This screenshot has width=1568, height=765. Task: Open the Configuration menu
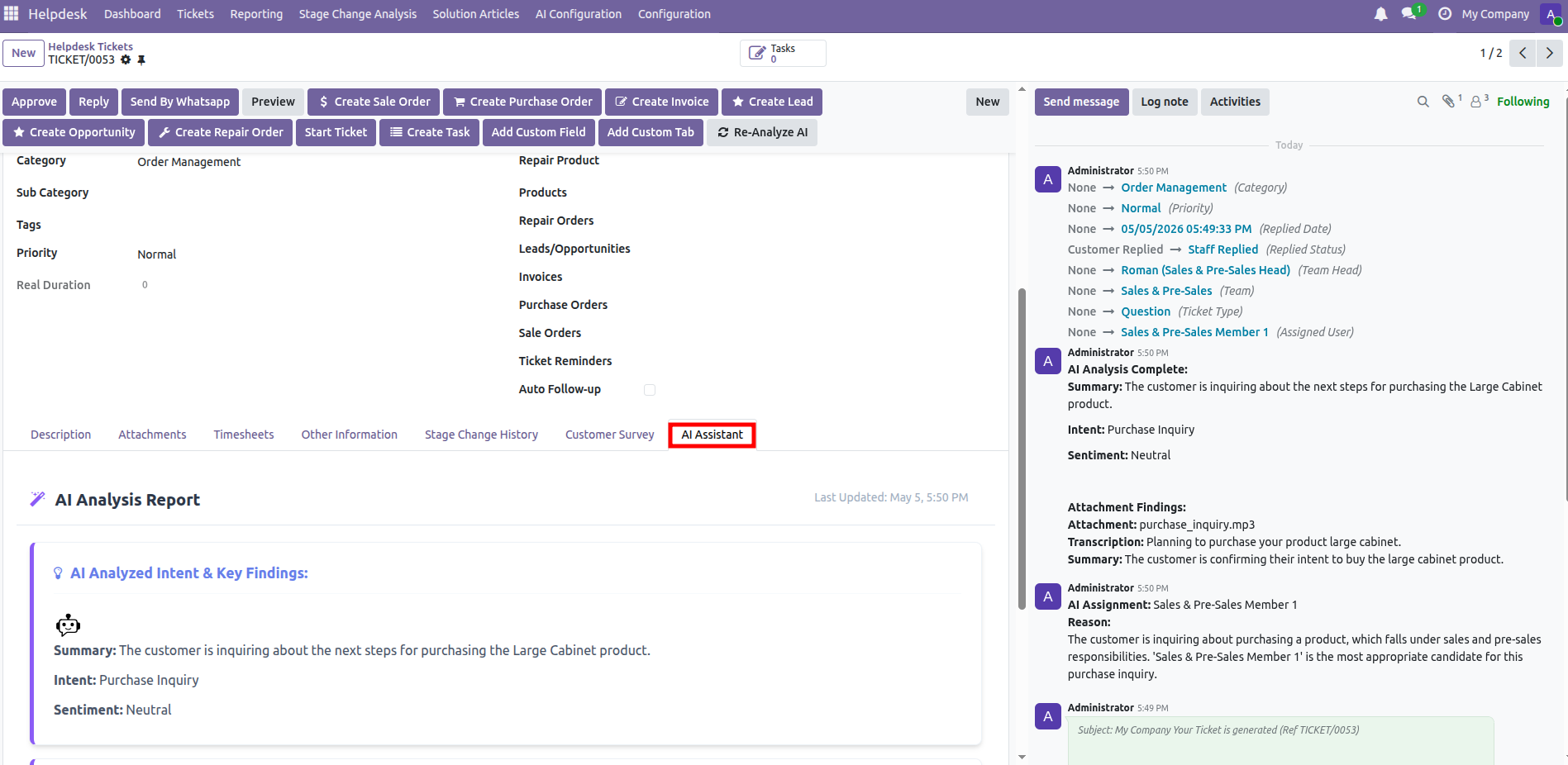[674, 14]
